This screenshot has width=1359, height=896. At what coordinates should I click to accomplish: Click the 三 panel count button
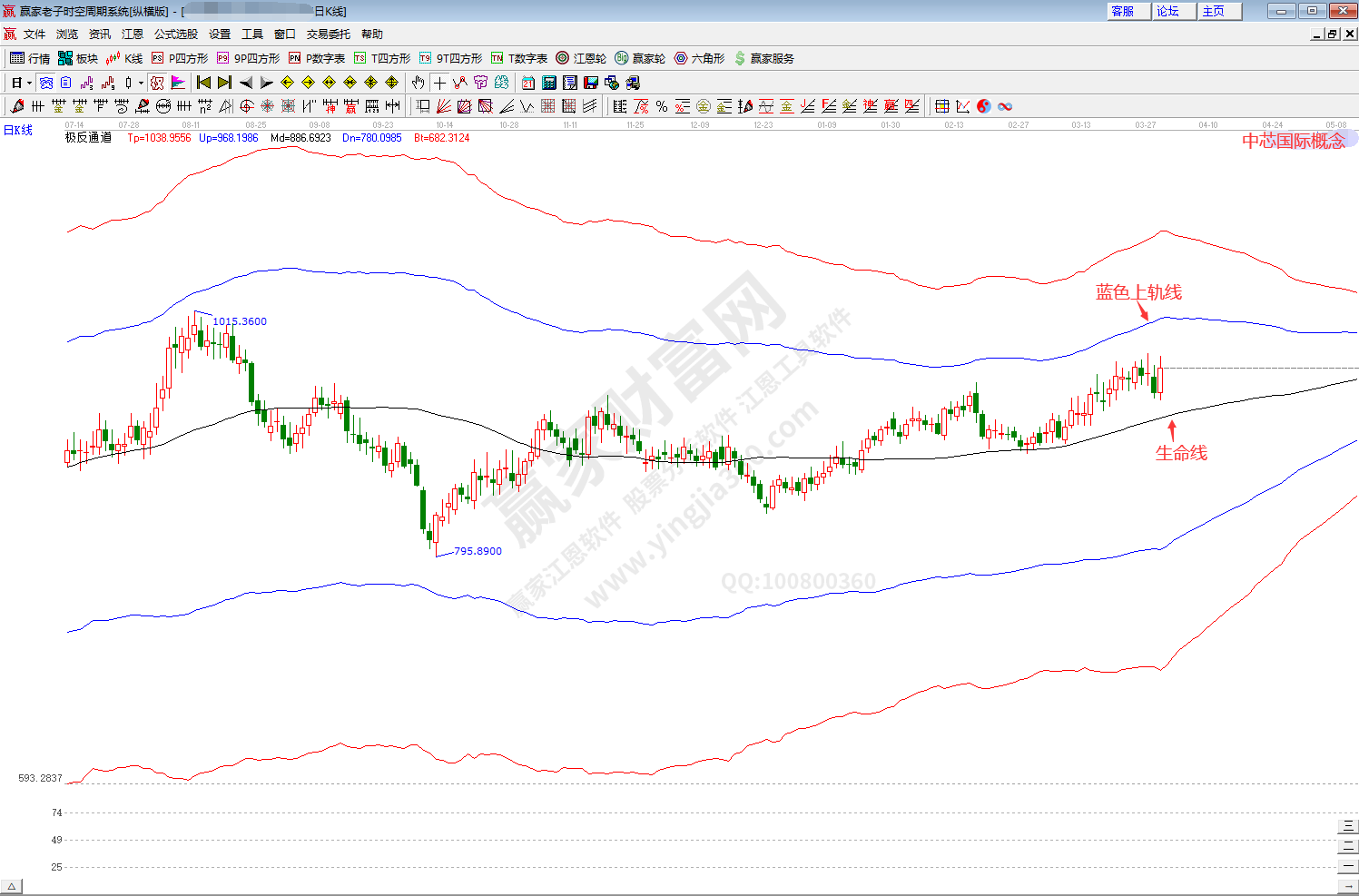[x=1348, y=827]
